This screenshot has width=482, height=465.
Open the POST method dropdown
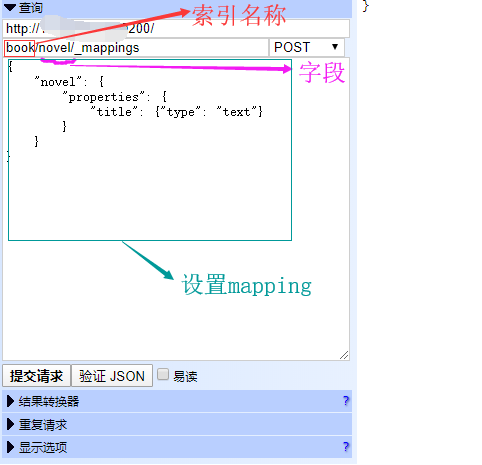pyautogui.click(x=307, y=47)
